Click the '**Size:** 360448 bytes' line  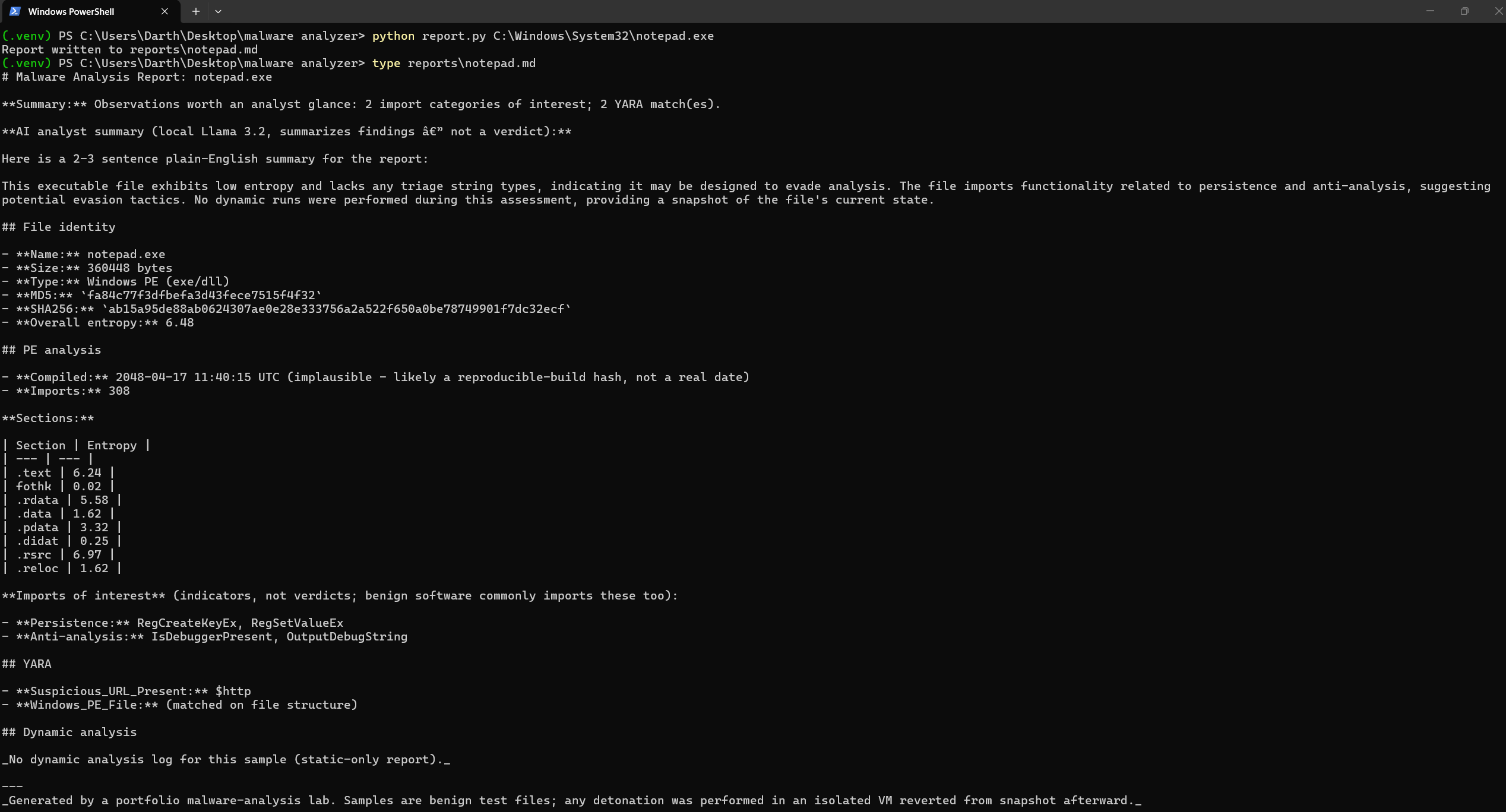[x=87, y=268]
